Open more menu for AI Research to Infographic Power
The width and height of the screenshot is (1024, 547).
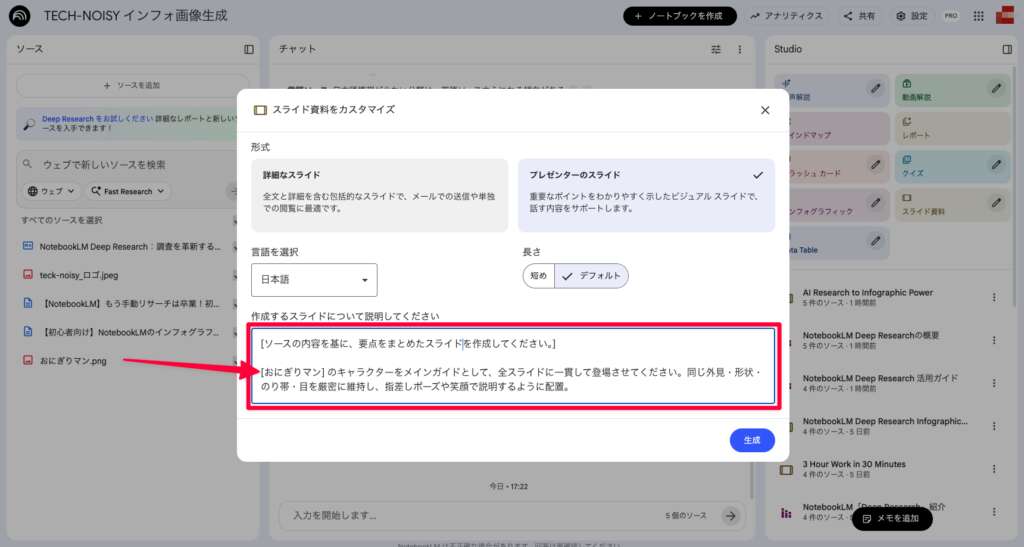[x=994, y=298]
